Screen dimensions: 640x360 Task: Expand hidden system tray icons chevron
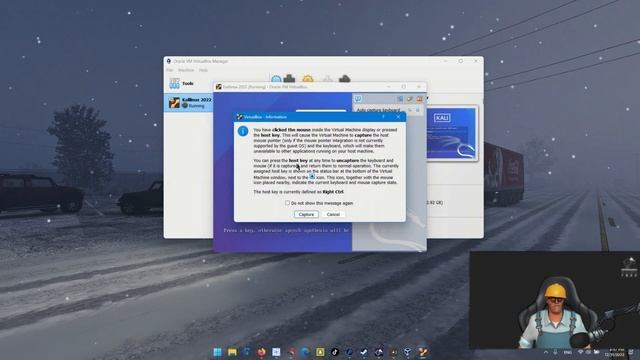click(546, 352)
